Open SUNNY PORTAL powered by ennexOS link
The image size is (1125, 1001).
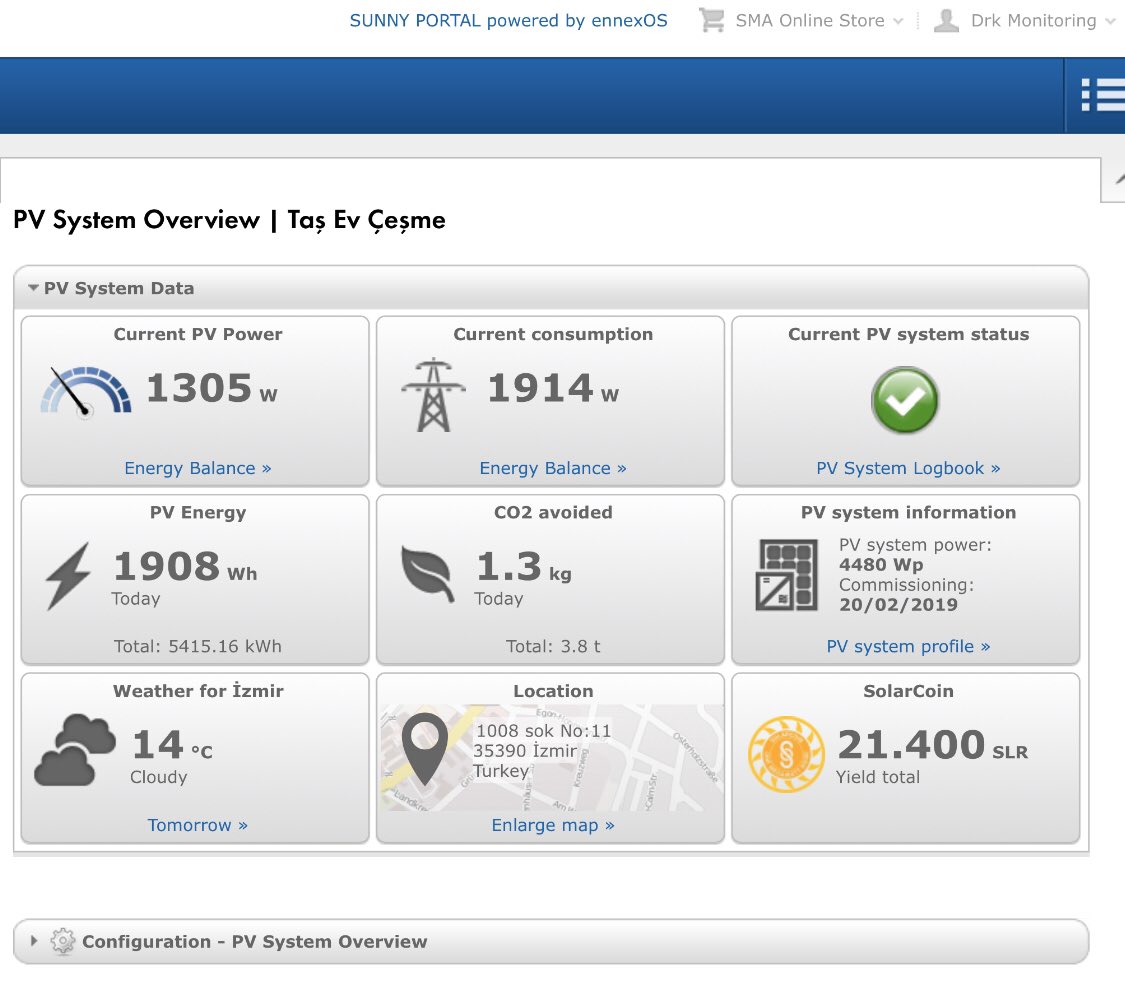[509, 21]
